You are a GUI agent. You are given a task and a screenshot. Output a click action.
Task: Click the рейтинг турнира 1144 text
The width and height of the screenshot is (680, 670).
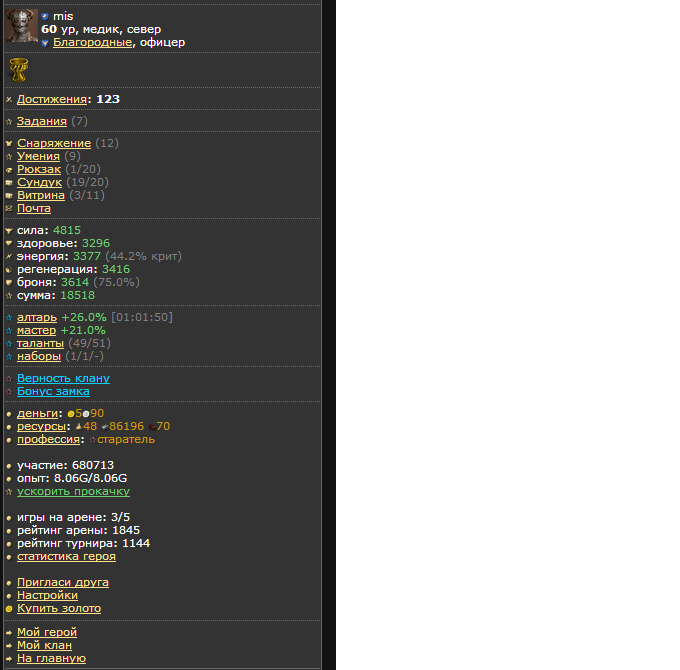(x=83, y=543)
